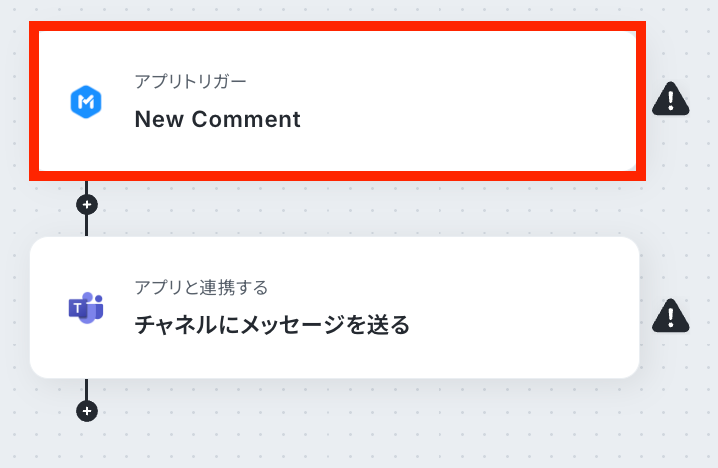Click canvas right of Teams warning icon

(703, 315)
